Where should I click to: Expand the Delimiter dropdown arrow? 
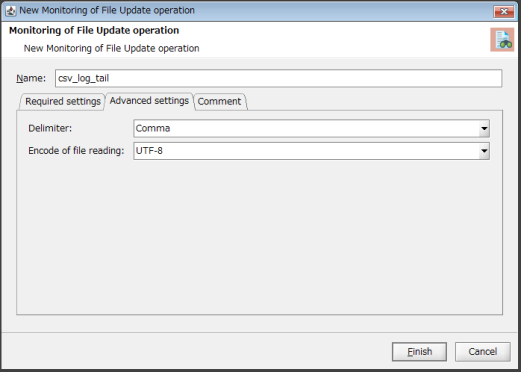coord(484,128)
